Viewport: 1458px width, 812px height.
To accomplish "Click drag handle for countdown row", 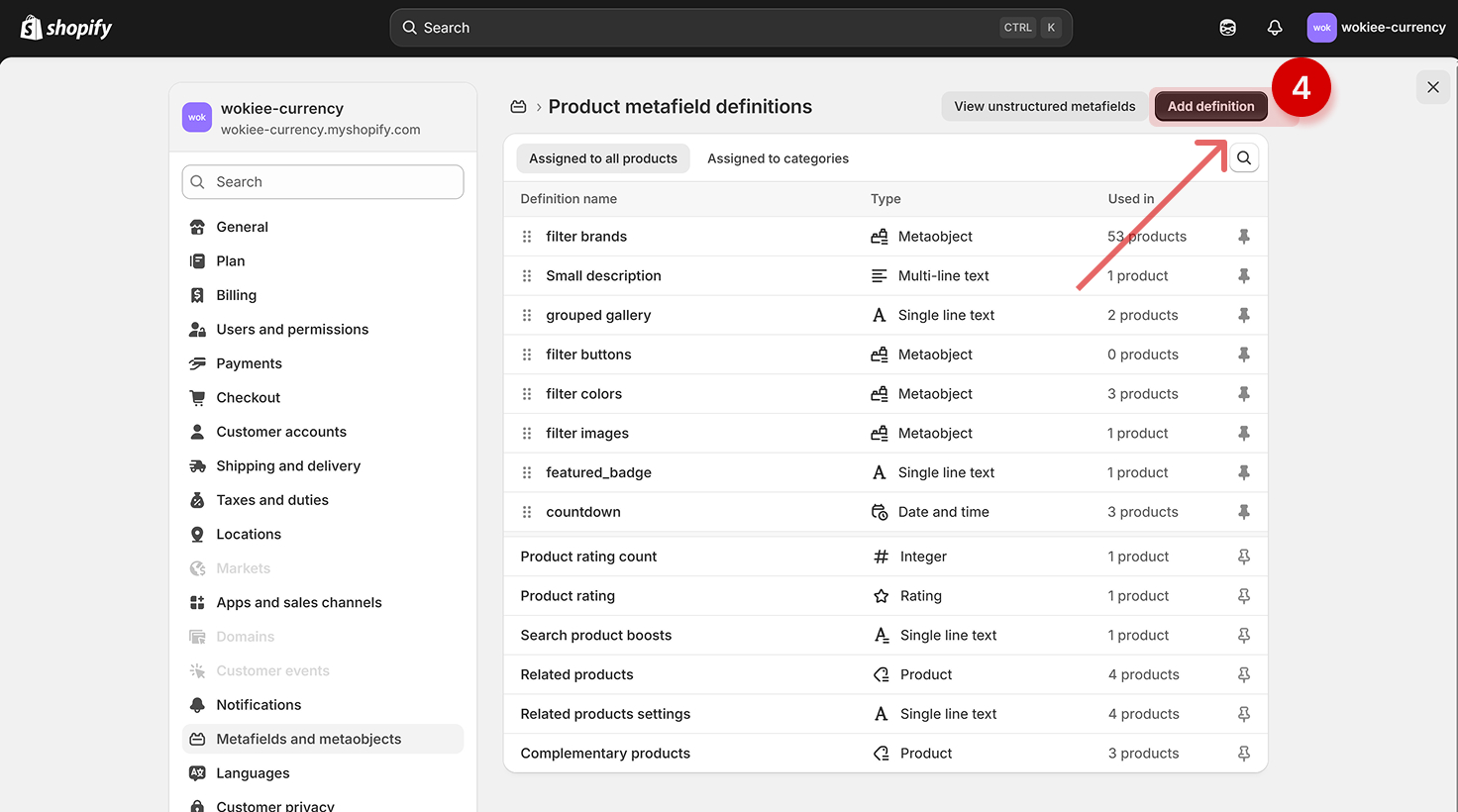I will coord(527,512).
